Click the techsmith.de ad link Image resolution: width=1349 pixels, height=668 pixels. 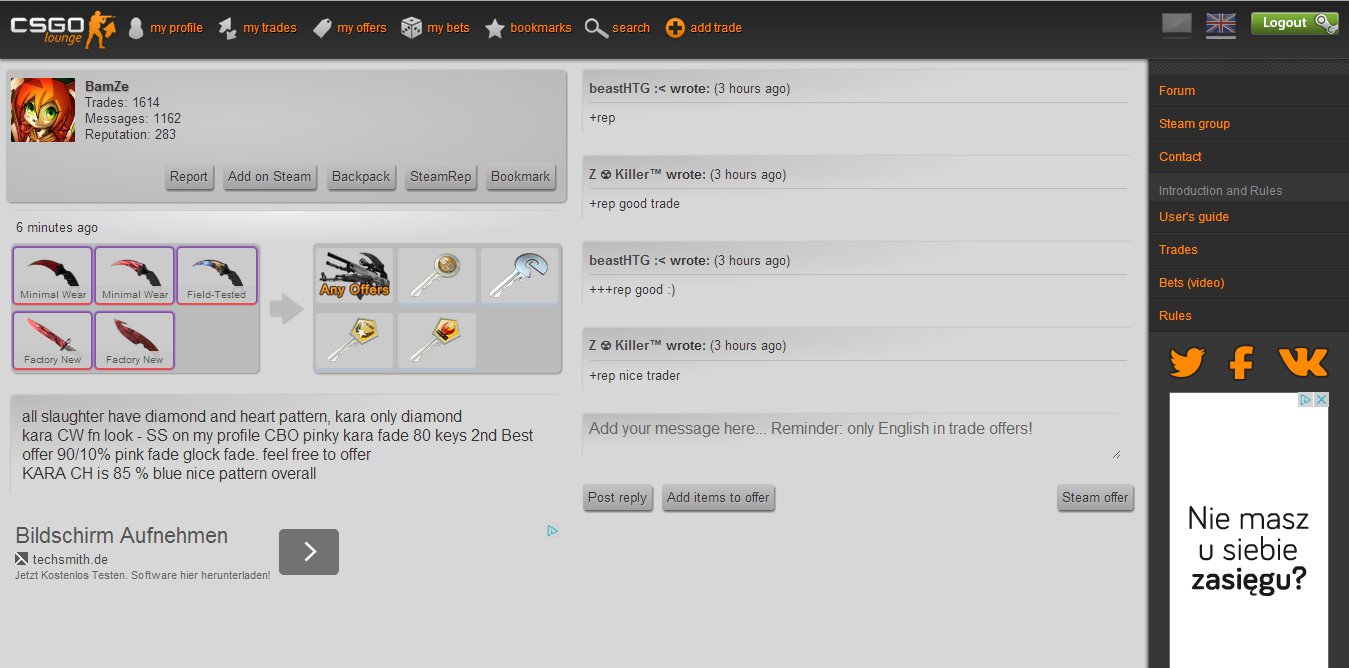(x=70, y=560)
